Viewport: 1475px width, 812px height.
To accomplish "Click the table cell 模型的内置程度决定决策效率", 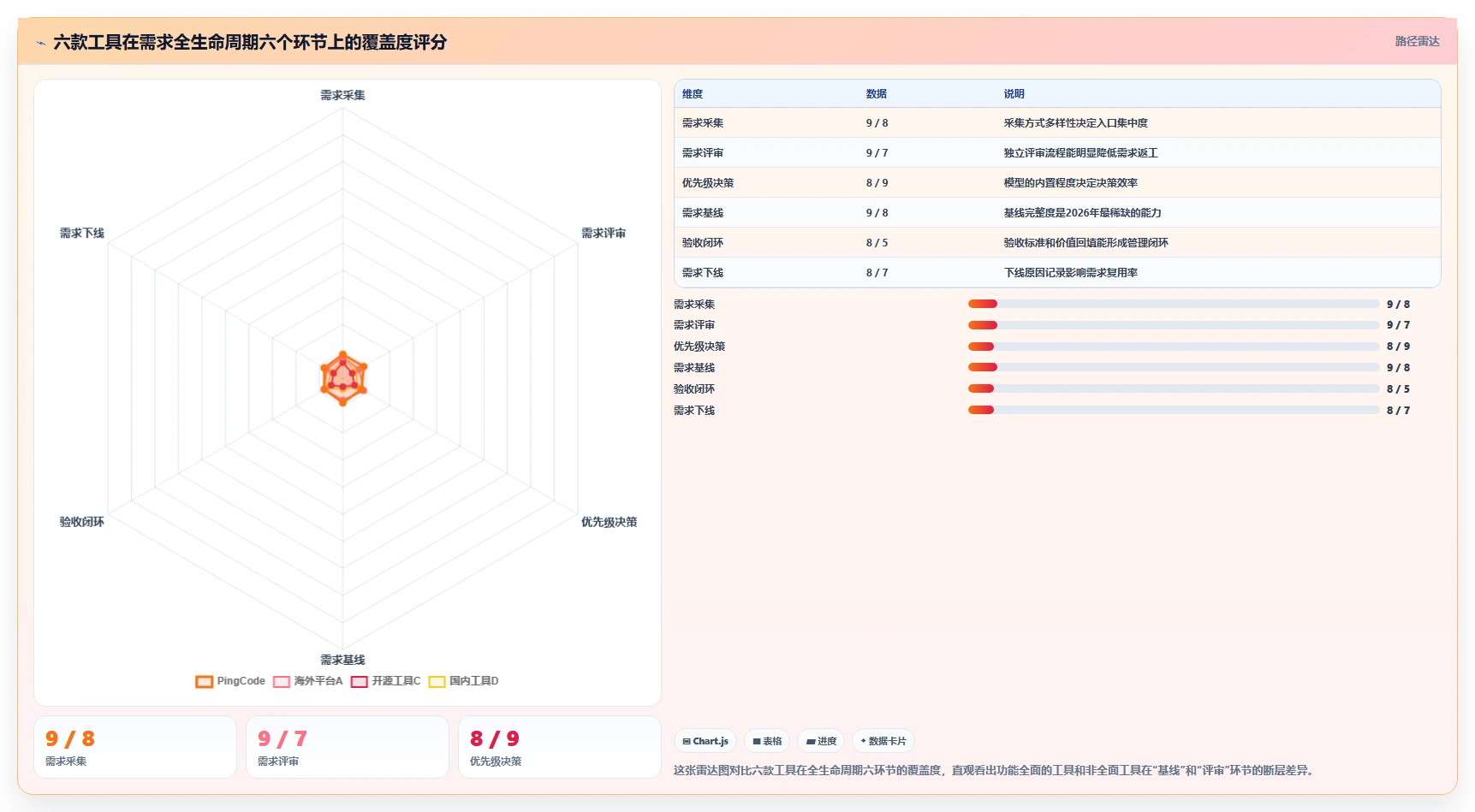I will 1070,183.
